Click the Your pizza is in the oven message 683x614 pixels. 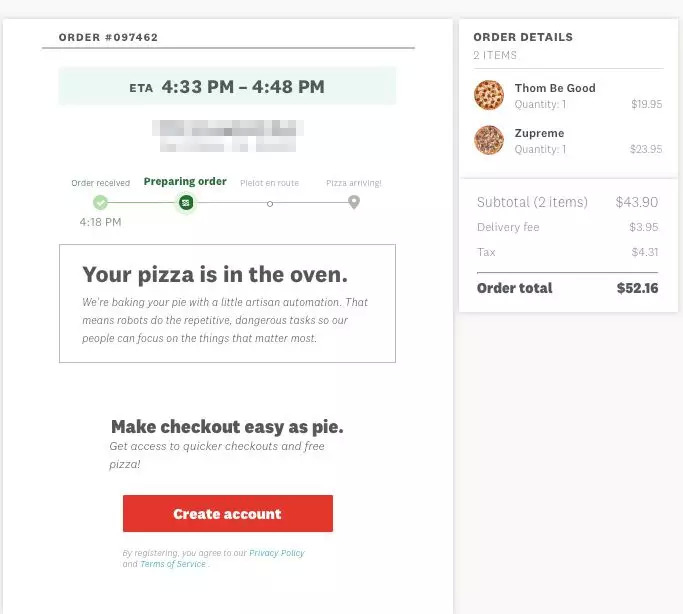click(215, 275)
